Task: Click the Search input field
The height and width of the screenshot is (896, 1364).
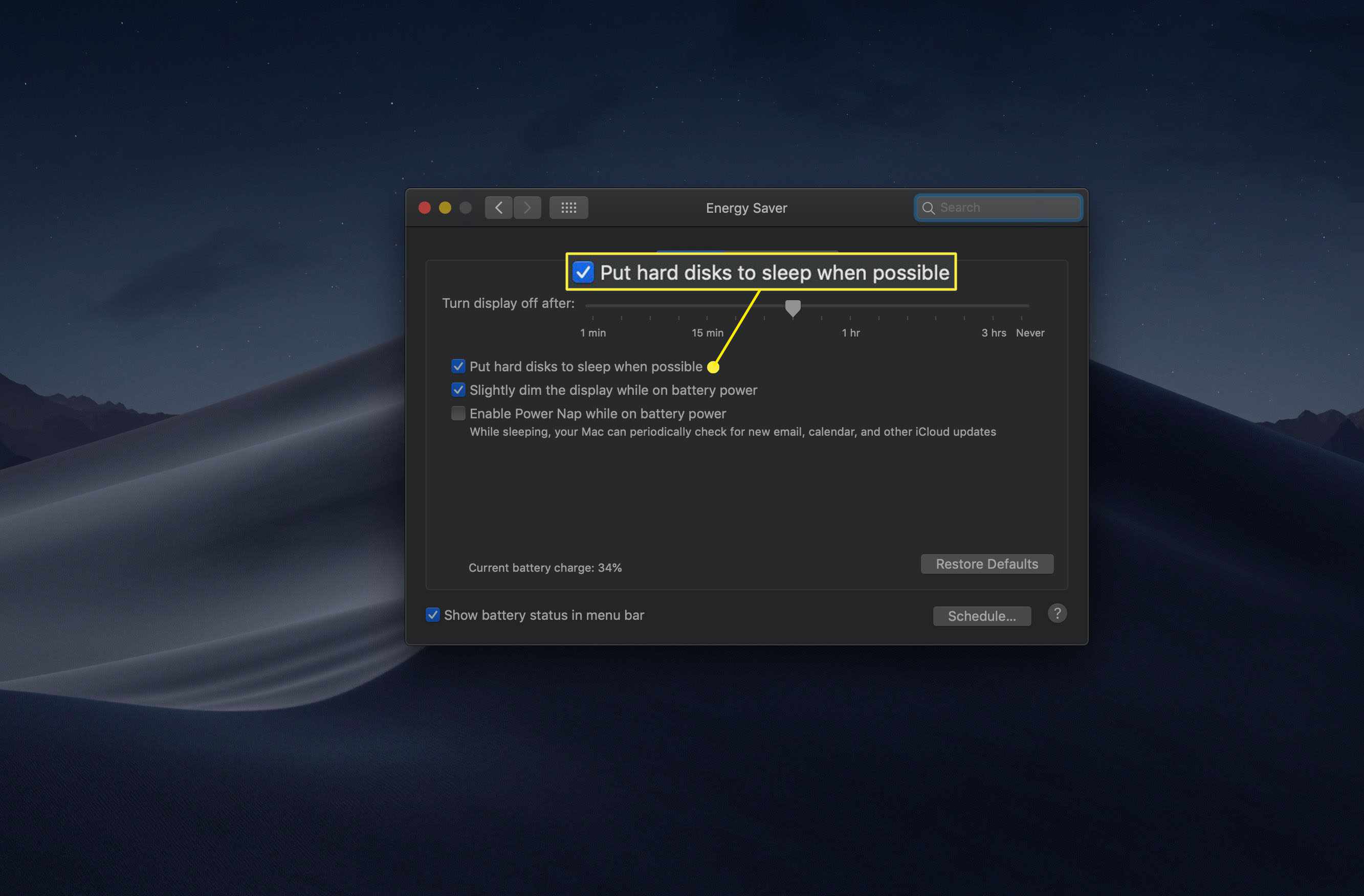Action: click(997, 207)
